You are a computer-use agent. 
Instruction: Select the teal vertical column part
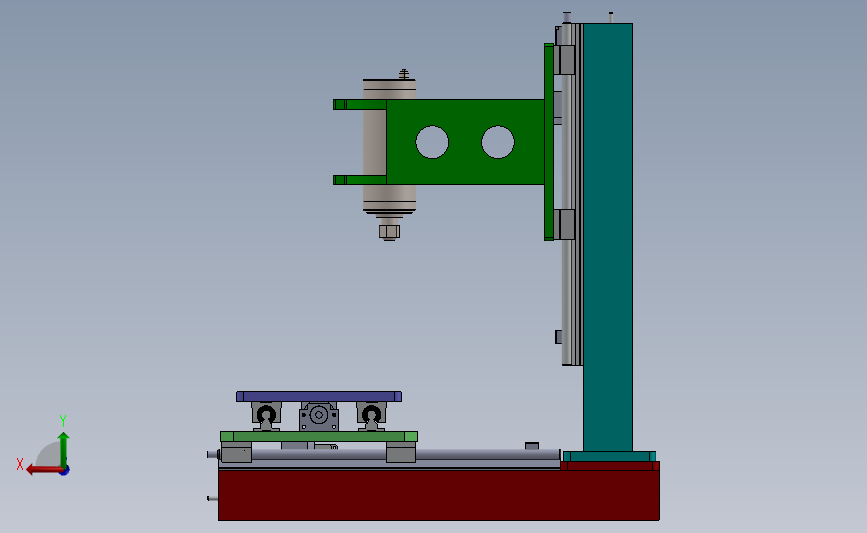click(x=608, y=237)
